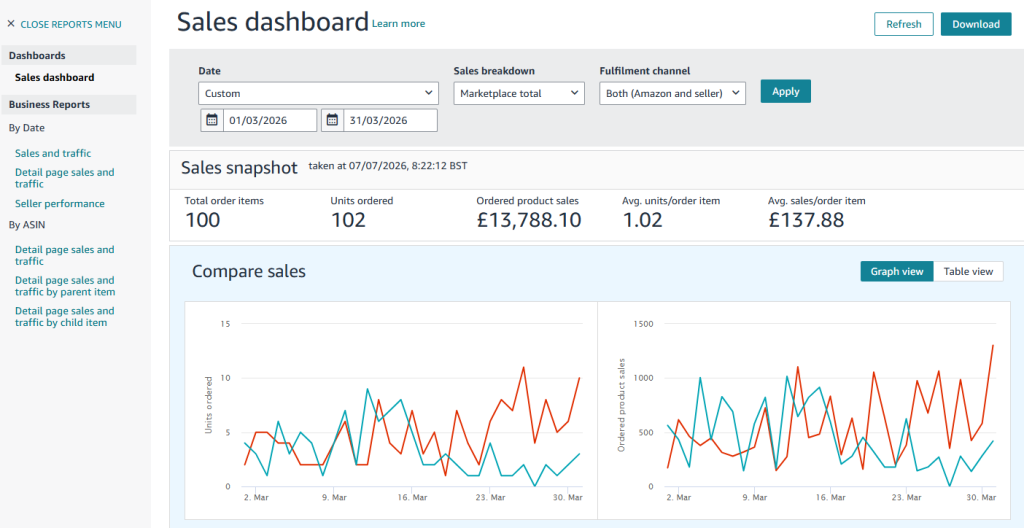Open Detail page sales and traffic by child item
The image size is (1024, 528).
[65, 316]
